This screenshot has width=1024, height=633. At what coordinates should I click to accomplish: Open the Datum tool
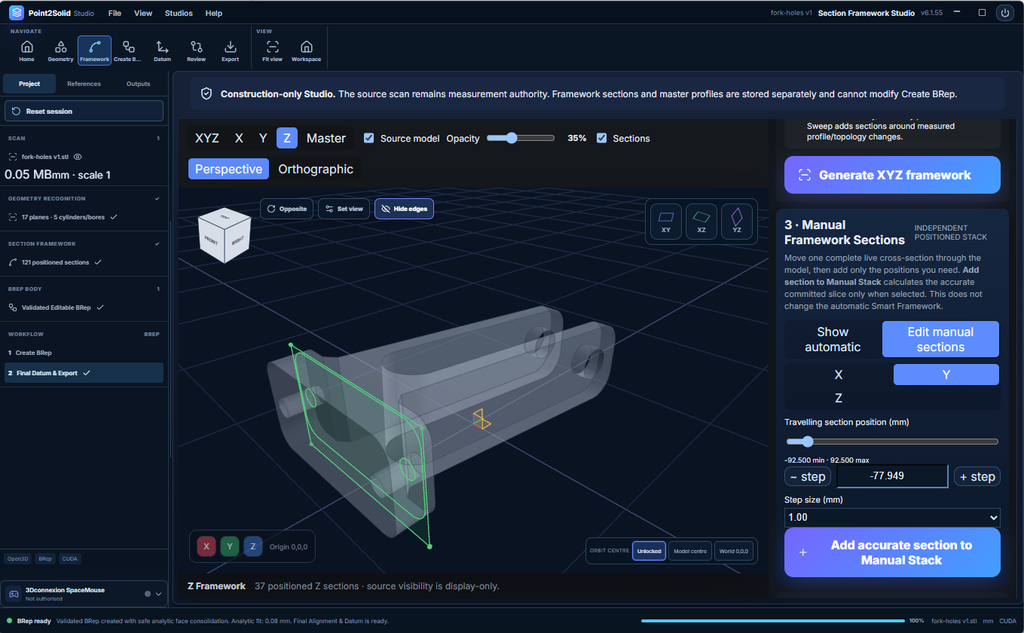coord(162,50)
